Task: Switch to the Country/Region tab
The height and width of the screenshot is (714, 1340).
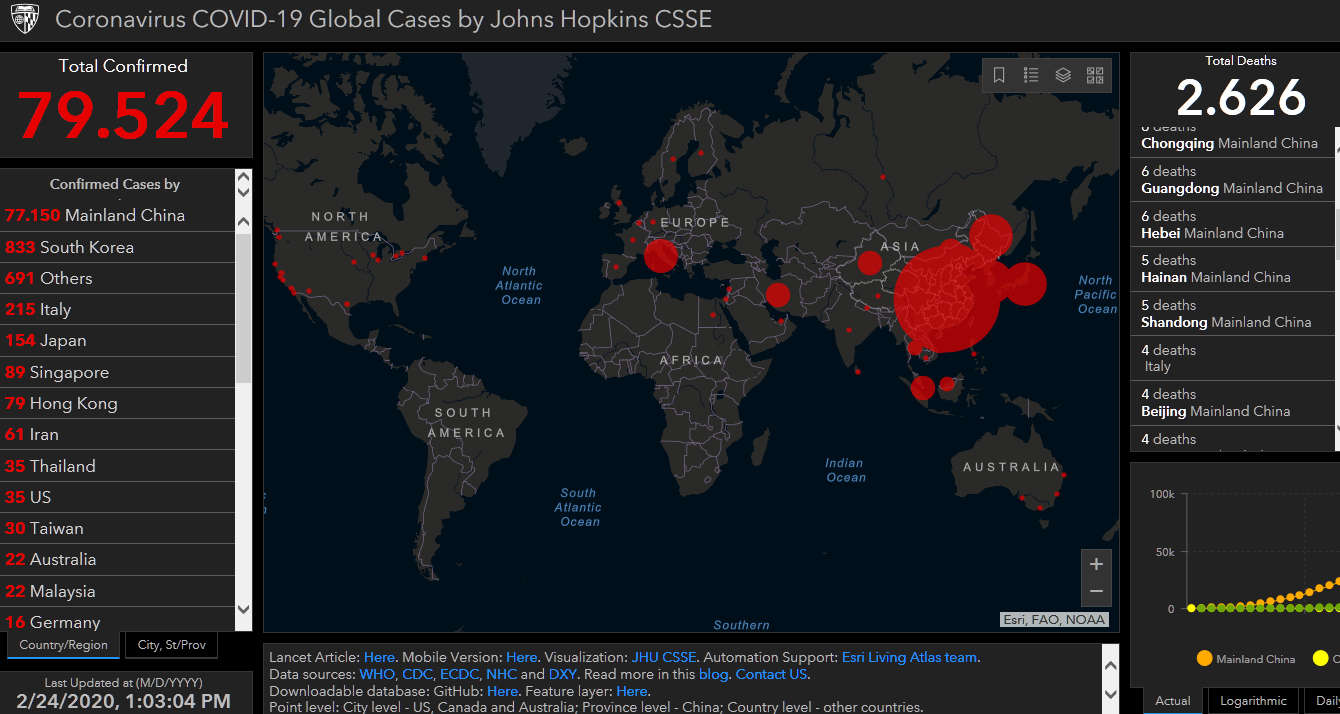Action: pos(63,645)
